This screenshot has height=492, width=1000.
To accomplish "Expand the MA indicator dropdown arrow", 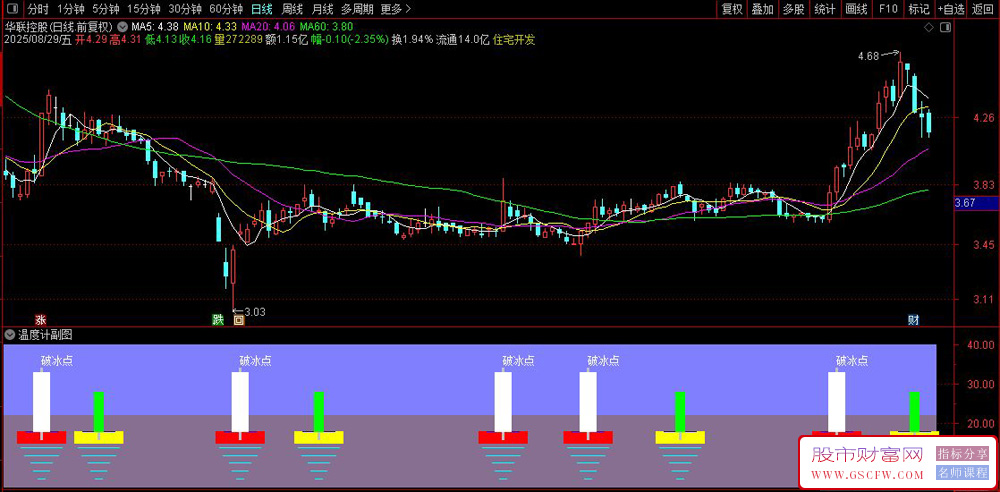I will point(122,27).
